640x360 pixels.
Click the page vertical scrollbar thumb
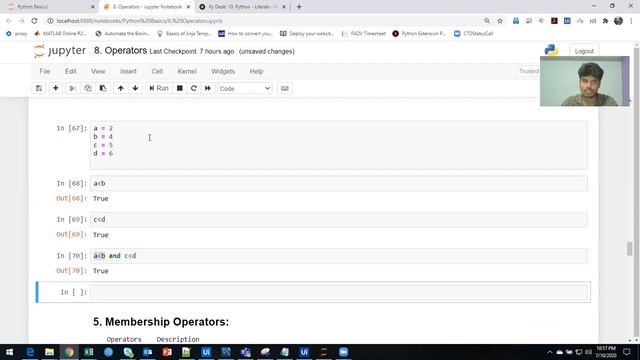point(630,249)
